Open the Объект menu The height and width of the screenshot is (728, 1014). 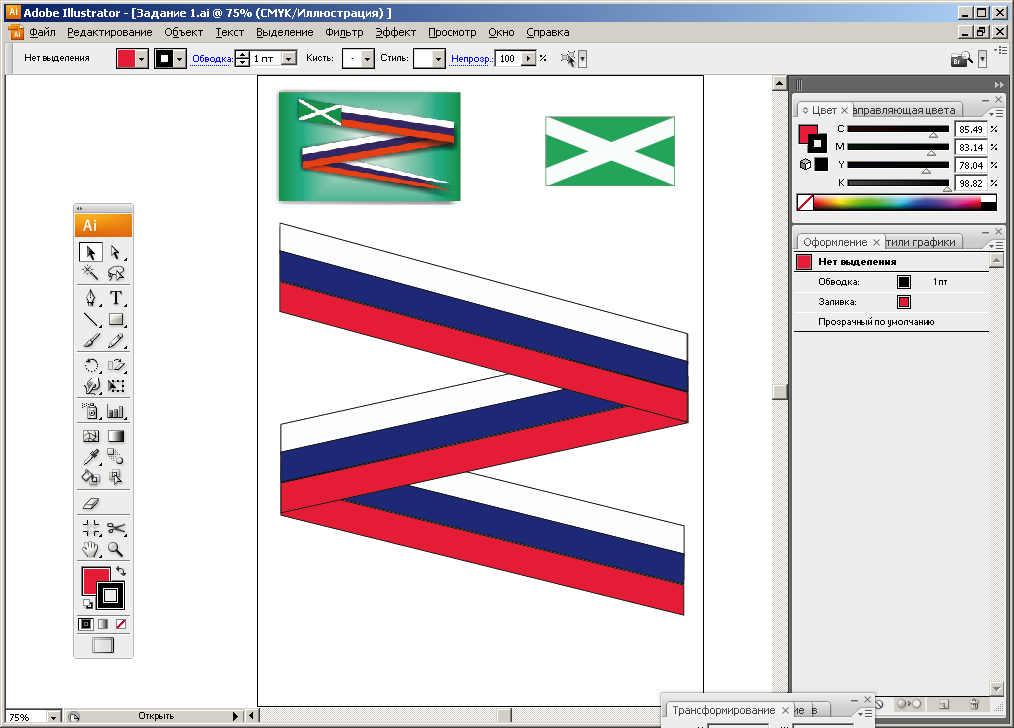184,32
